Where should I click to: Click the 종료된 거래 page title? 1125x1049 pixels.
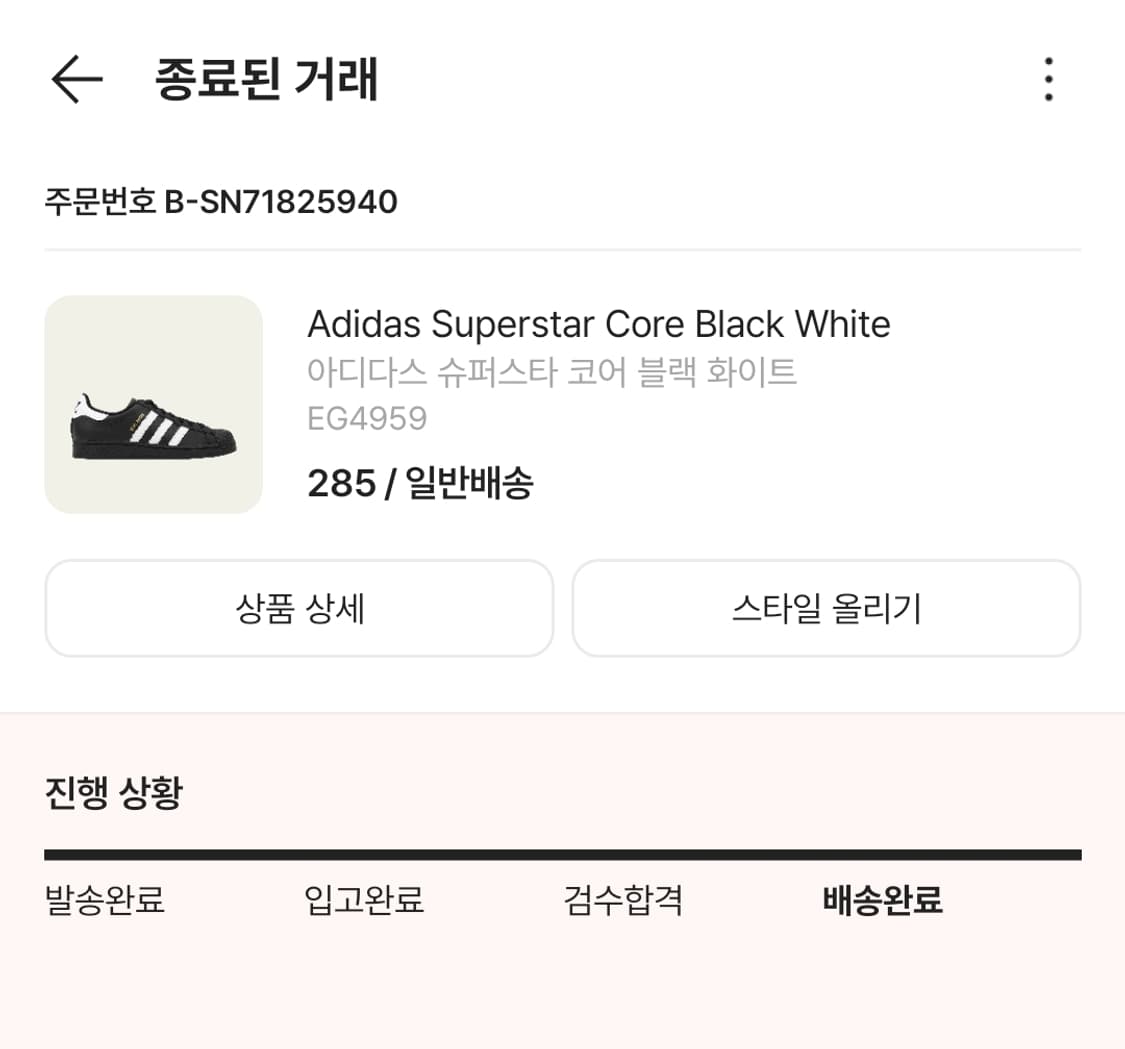pyautogui.click(x=264, y=80)
